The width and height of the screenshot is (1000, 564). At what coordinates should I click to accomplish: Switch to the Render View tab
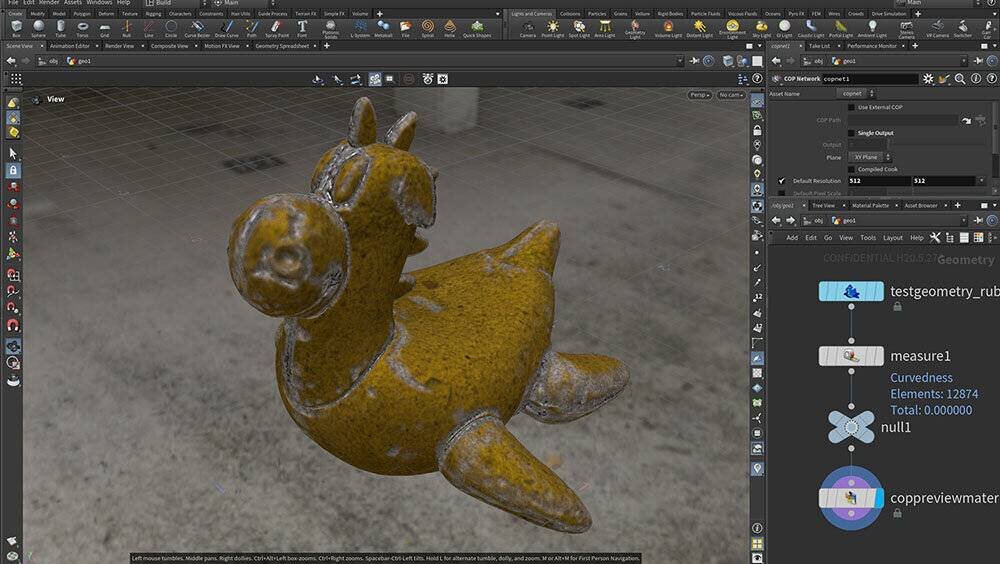point(119,46)
